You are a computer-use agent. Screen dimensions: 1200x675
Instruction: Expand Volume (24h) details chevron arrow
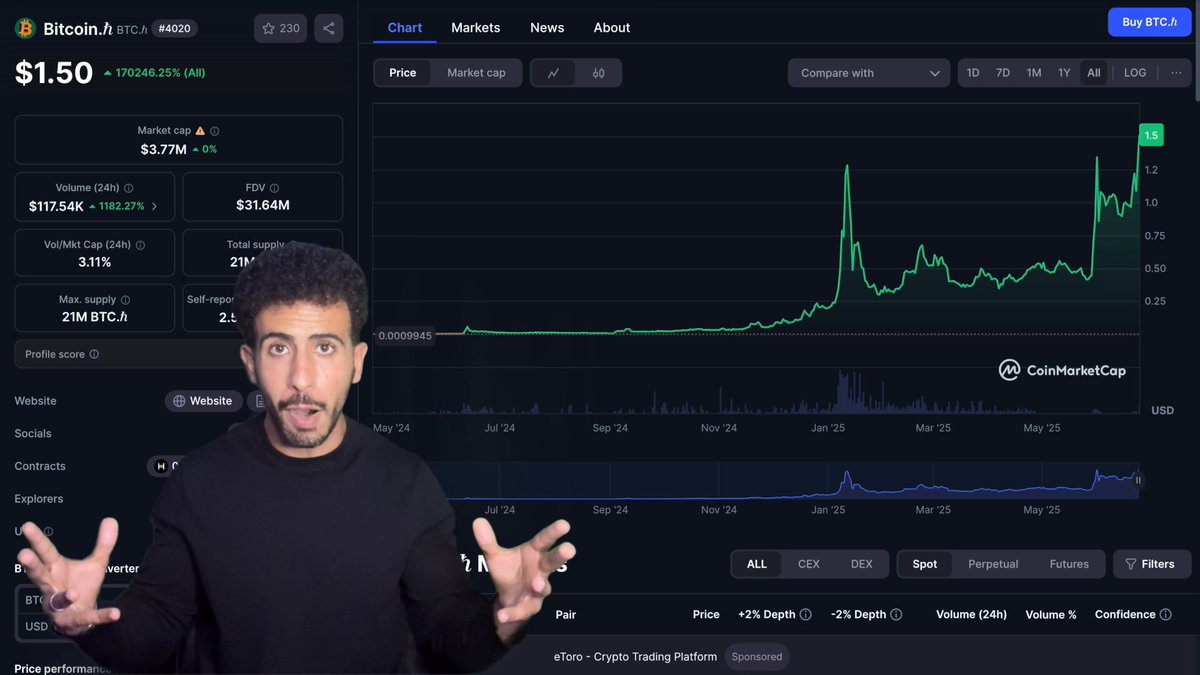coord(154,206)
